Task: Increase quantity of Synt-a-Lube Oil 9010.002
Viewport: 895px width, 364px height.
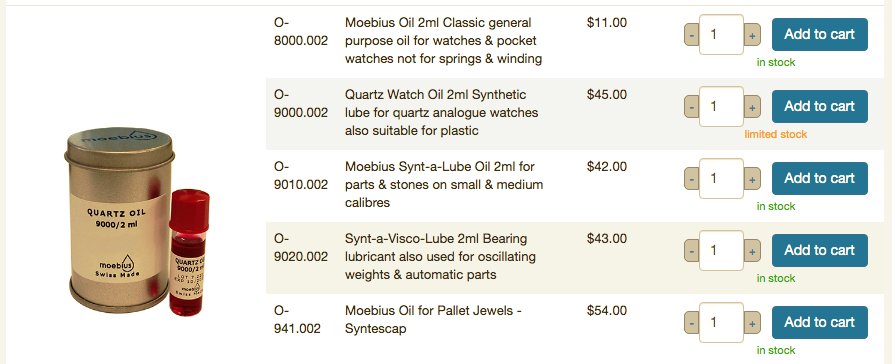Action: click(752, 179)
